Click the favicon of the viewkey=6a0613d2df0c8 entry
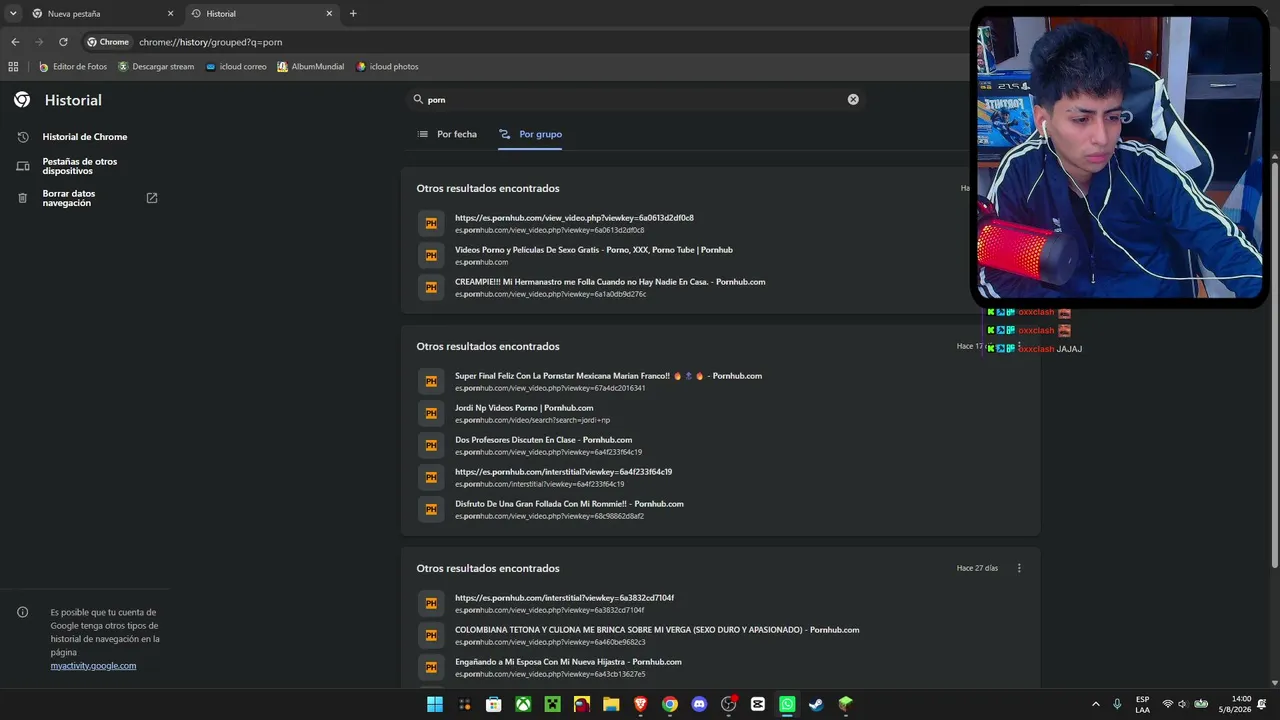1280x720 pixels. pos(431,223)
